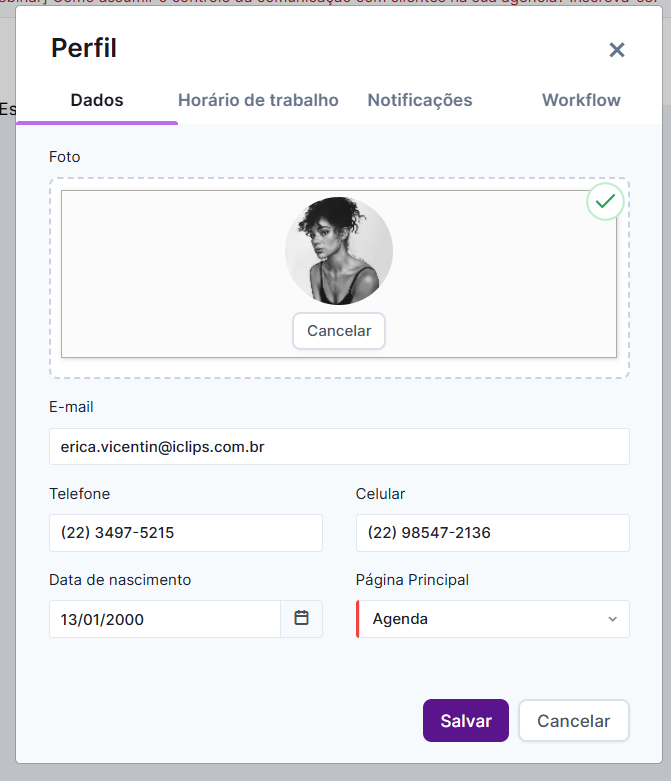Screen dimensions: 671x781
Task: Click the purple Salvar button
Action: [x=466, y=721]
